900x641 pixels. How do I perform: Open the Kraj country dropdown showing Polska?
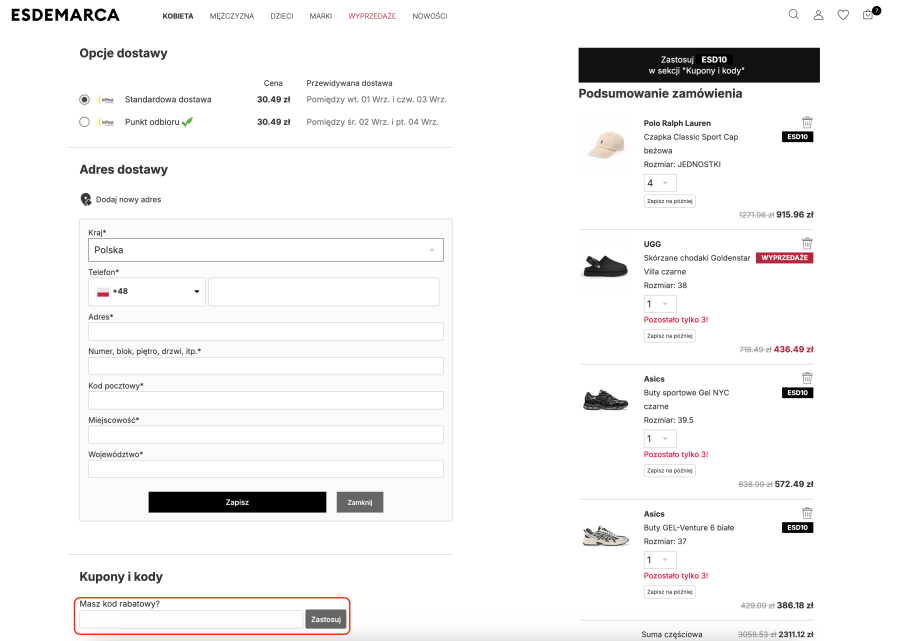(266, 250)
